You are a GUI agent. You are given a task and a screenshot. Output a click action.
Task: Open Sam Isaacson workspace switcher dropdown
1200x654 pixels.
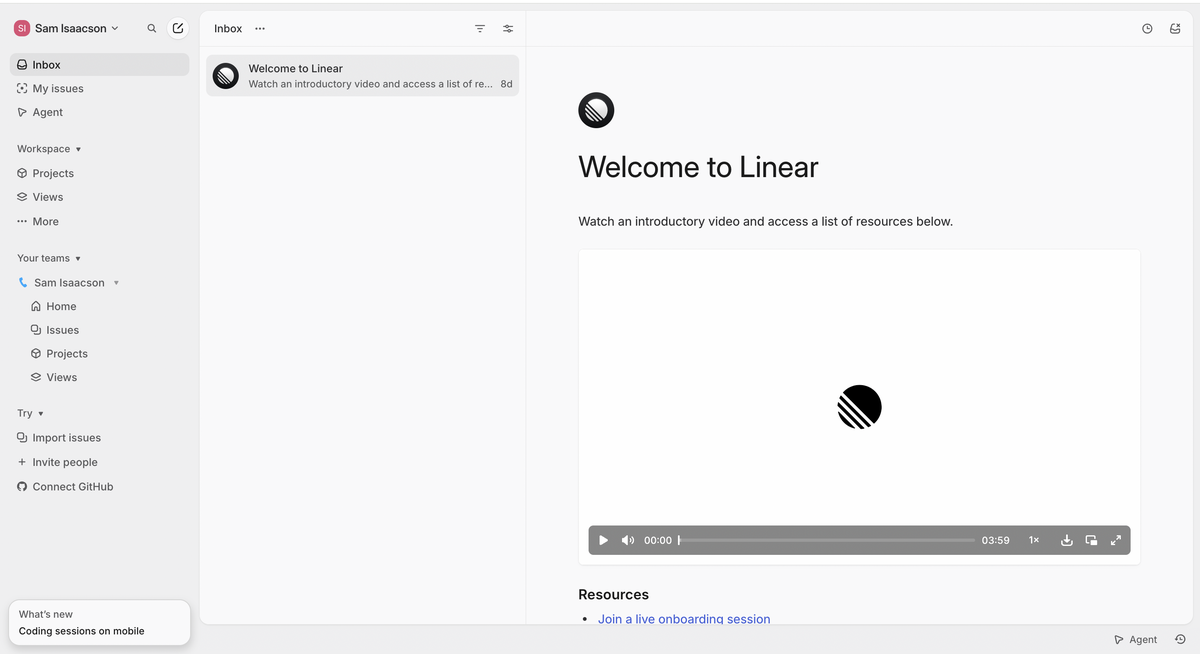(x=67, y=29)
